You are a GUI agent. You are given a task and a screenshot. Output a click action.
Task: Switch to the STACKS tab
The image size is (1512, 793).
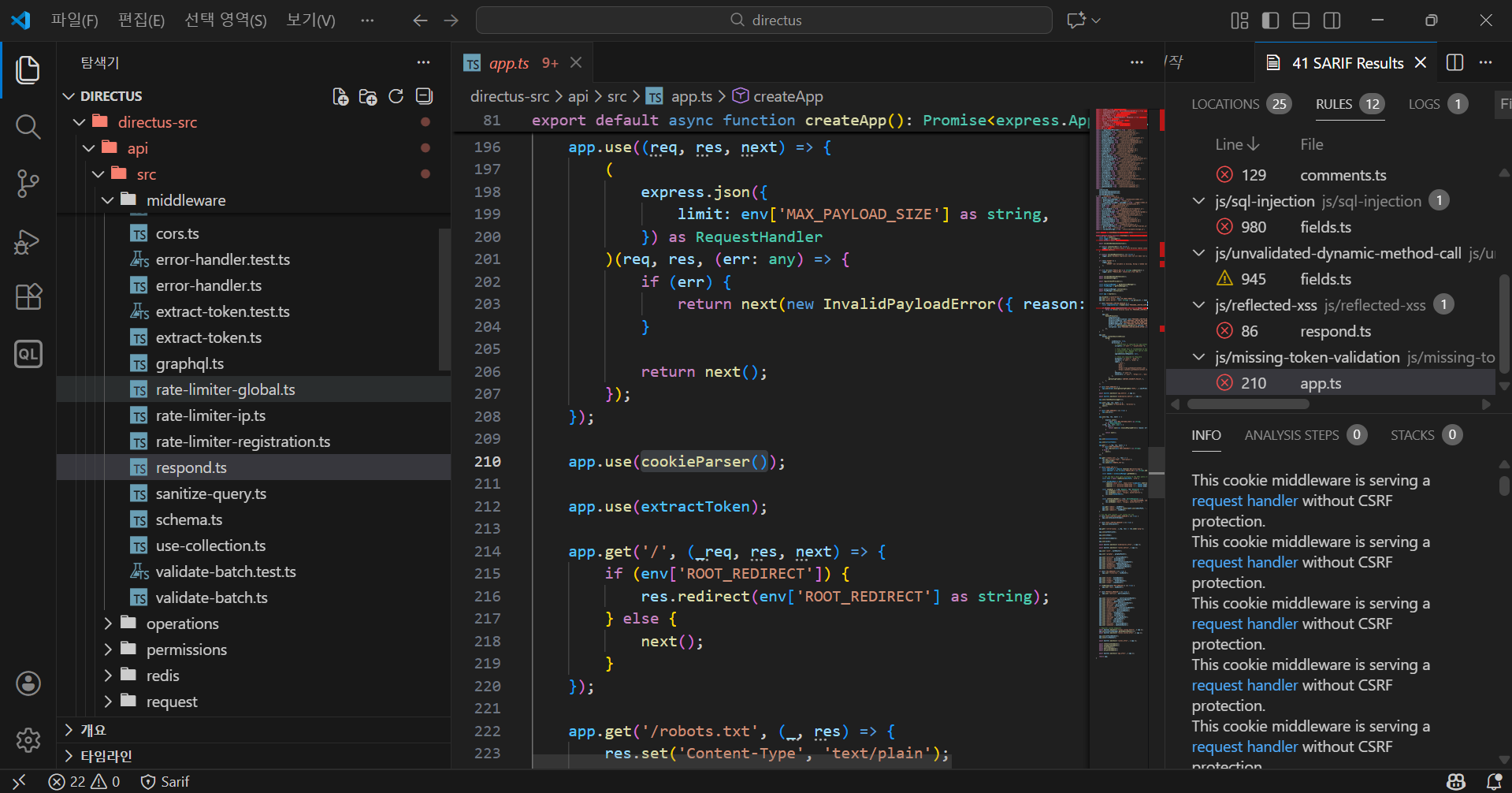point(1426,435)
